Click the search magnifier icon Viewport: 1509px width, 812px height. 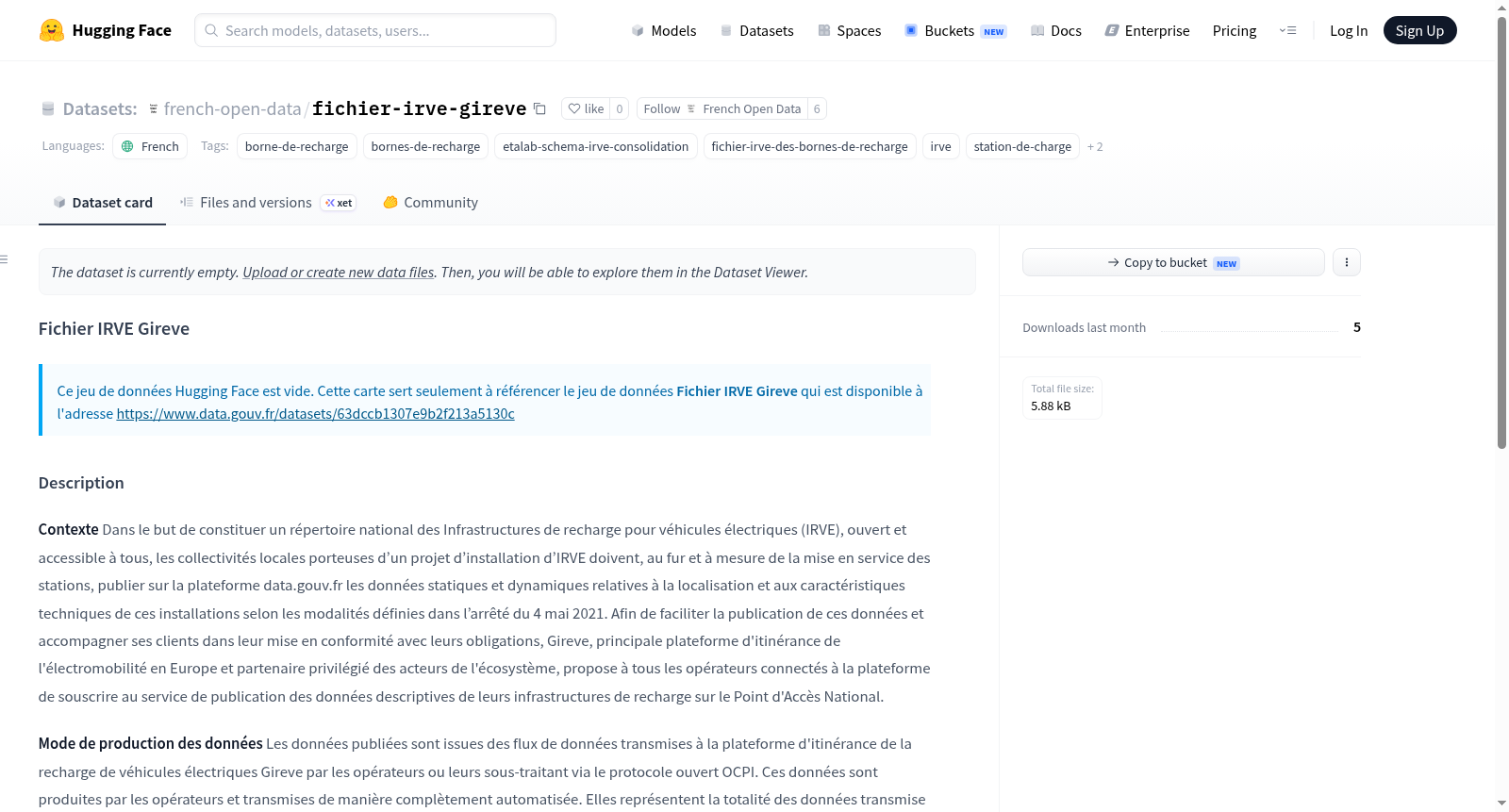click(x=211, y=30)
